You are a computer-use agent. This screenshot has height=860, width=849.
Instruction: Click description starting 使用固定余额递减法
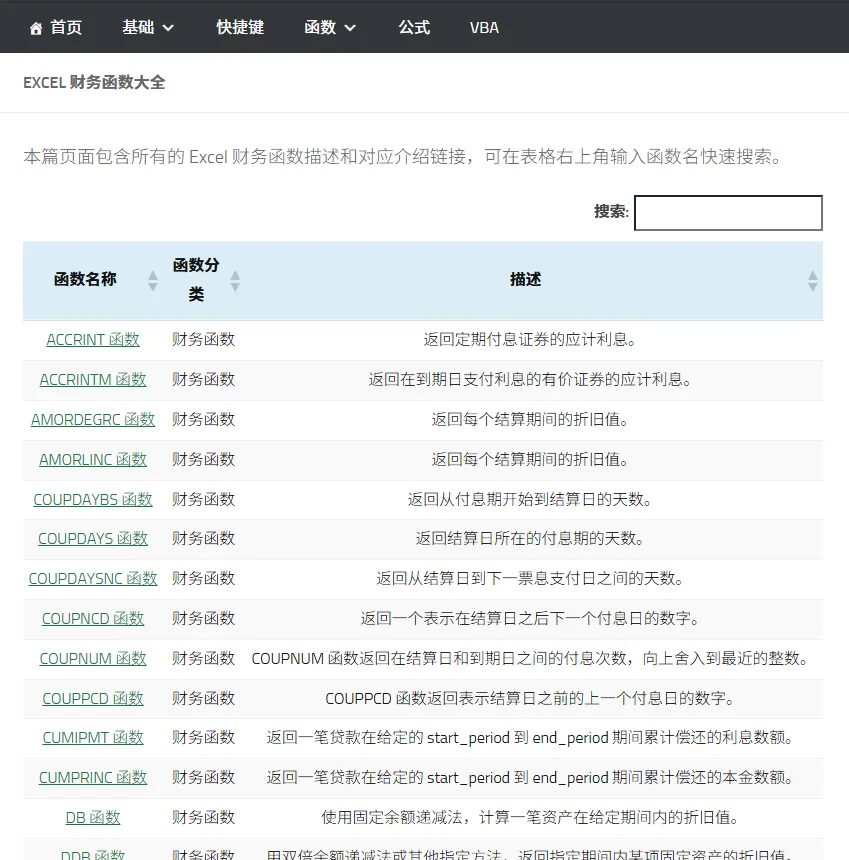(530, 818)
